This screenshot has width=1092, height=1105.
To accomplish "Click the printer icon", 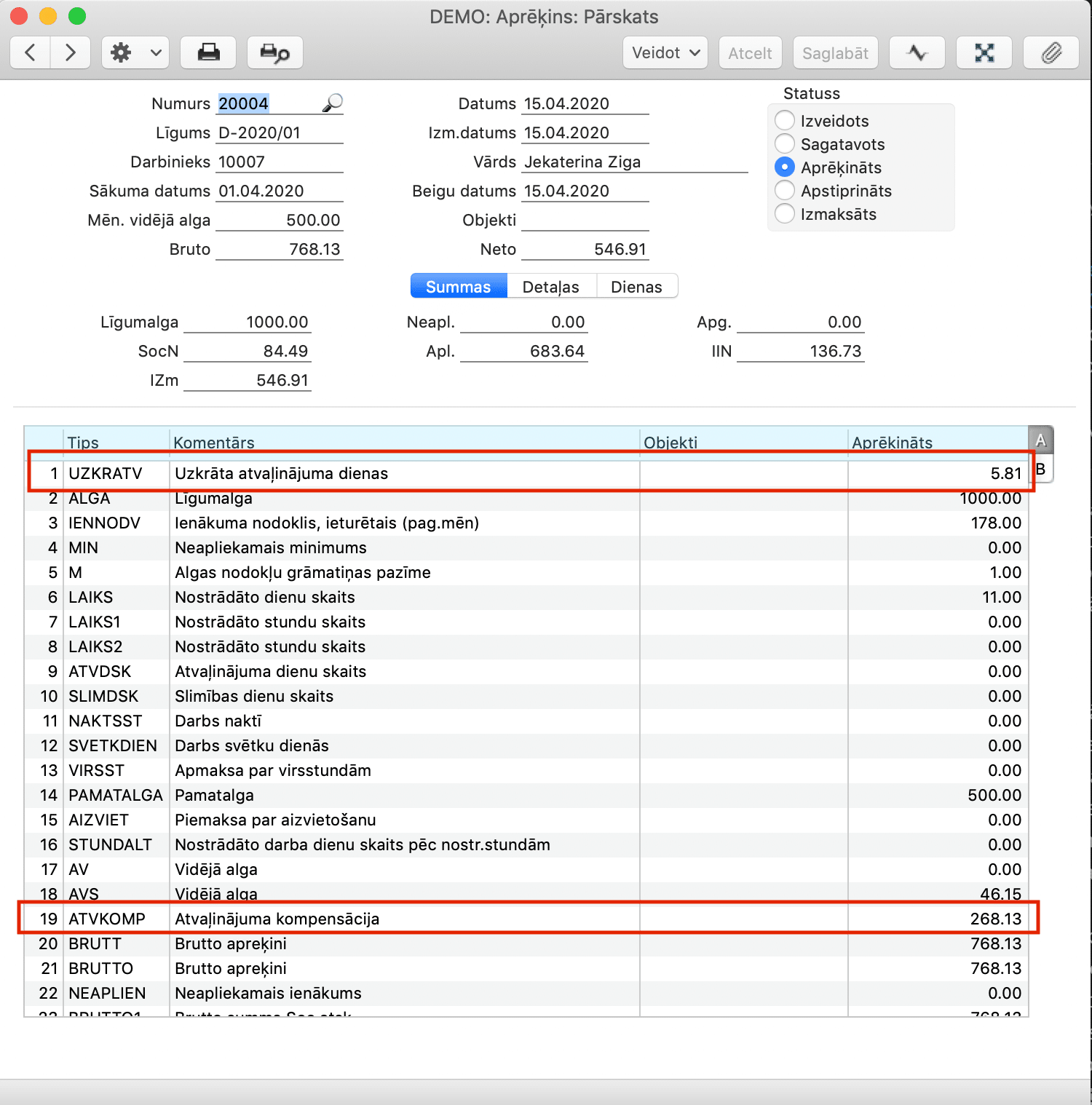I will 208,53.
